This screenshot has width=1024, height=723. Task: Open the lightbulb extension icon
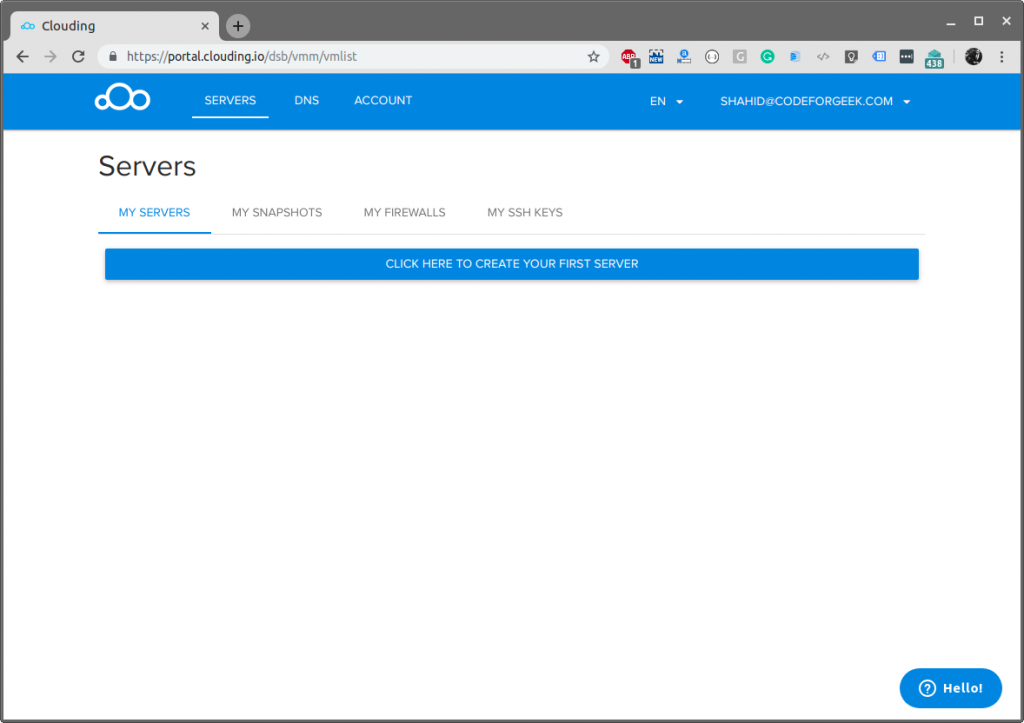click(851, 57)
